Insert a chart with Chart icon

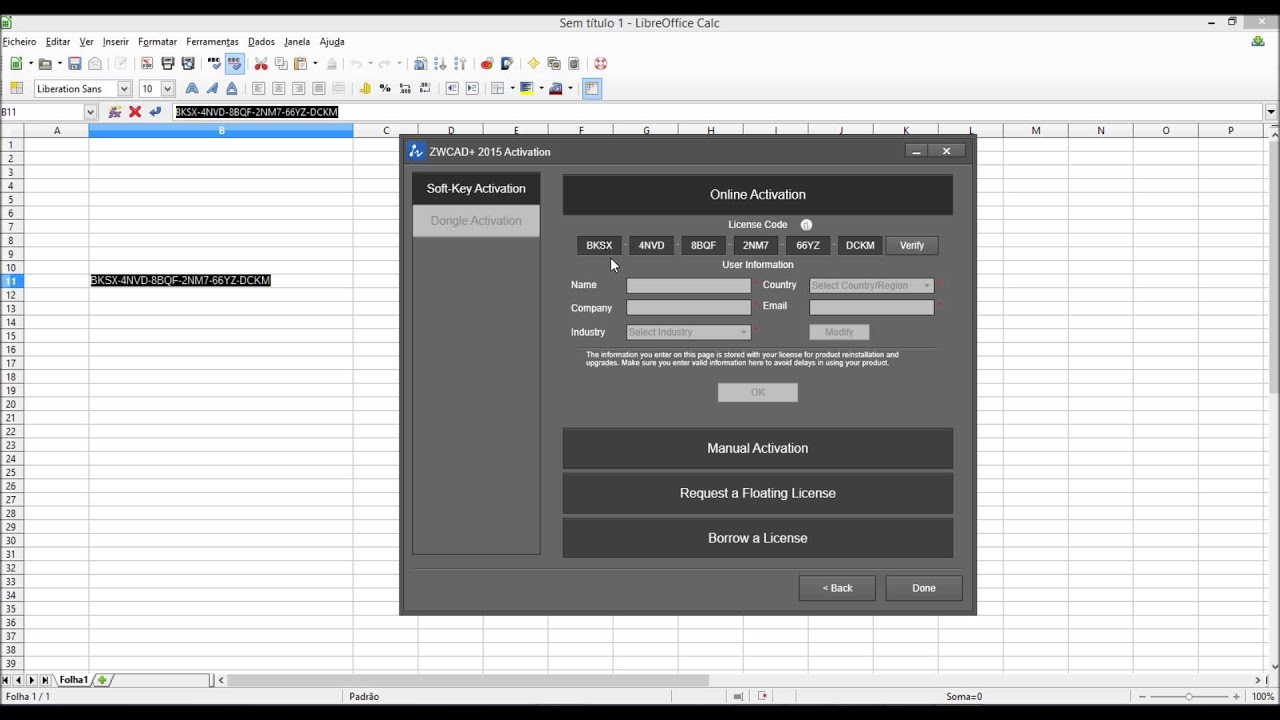pyautogui.click(x=487, y=64)
